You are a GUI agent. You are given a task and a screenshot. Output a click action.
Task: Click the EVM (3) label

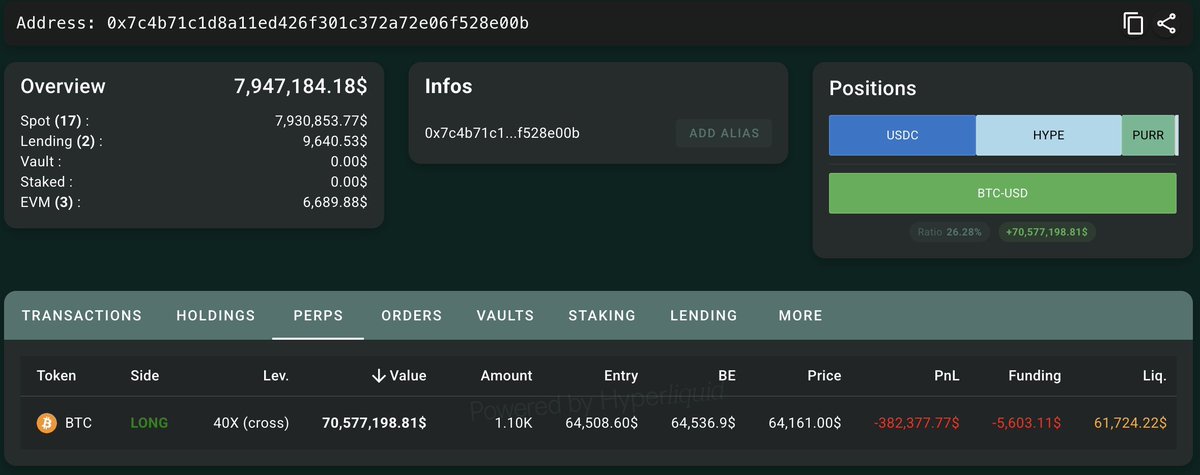point(50,202)
